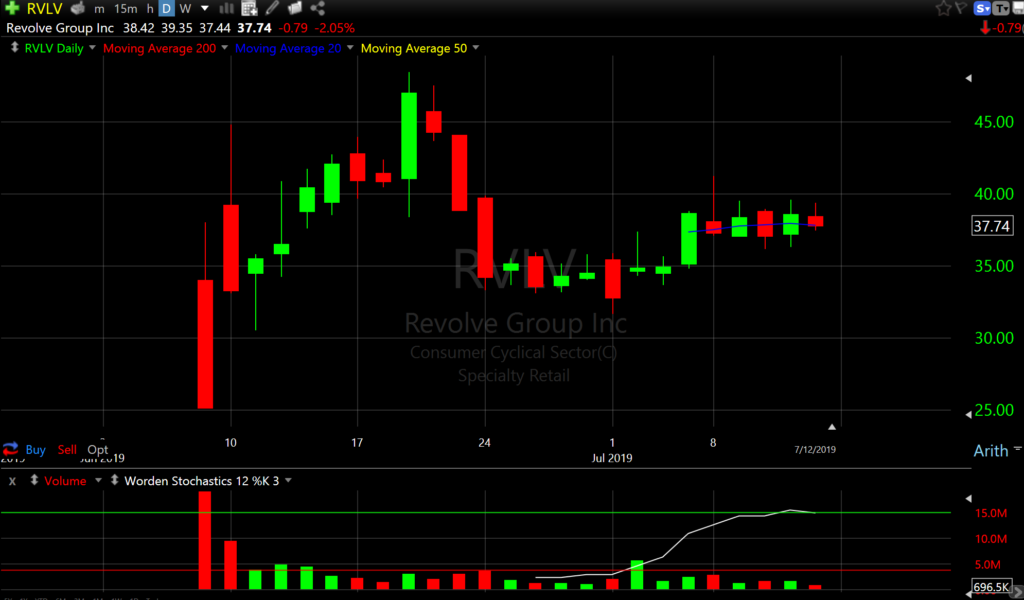Open the Moving Average 20 dropdown arrow
This screenshot has width=1024, height=600.
coord(350,48)
